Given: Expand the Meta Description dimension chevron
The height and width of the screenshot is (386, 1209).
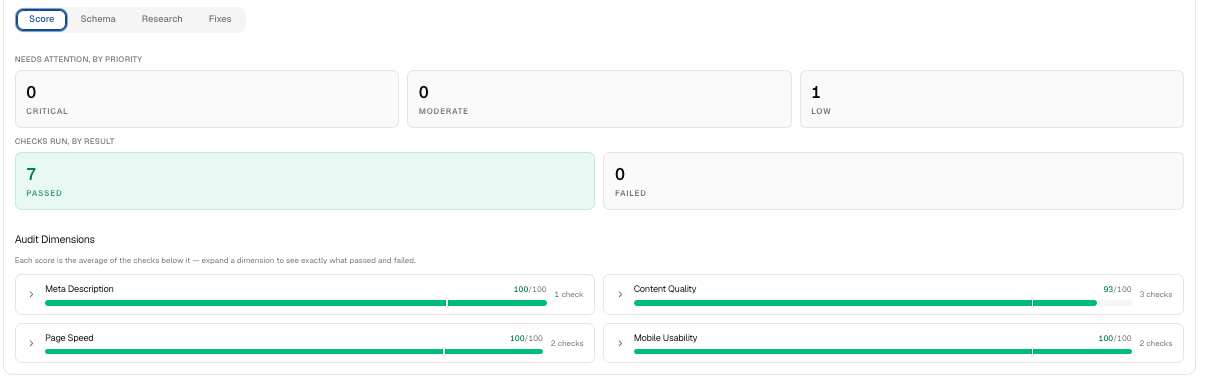Looking at the screenshot, I should point(31,295).
